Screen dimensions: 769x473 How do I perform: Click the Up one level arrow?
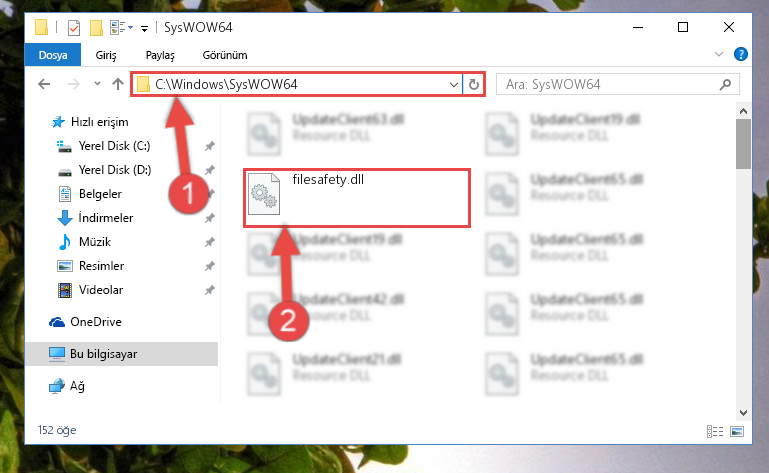[x=118, y=84]
